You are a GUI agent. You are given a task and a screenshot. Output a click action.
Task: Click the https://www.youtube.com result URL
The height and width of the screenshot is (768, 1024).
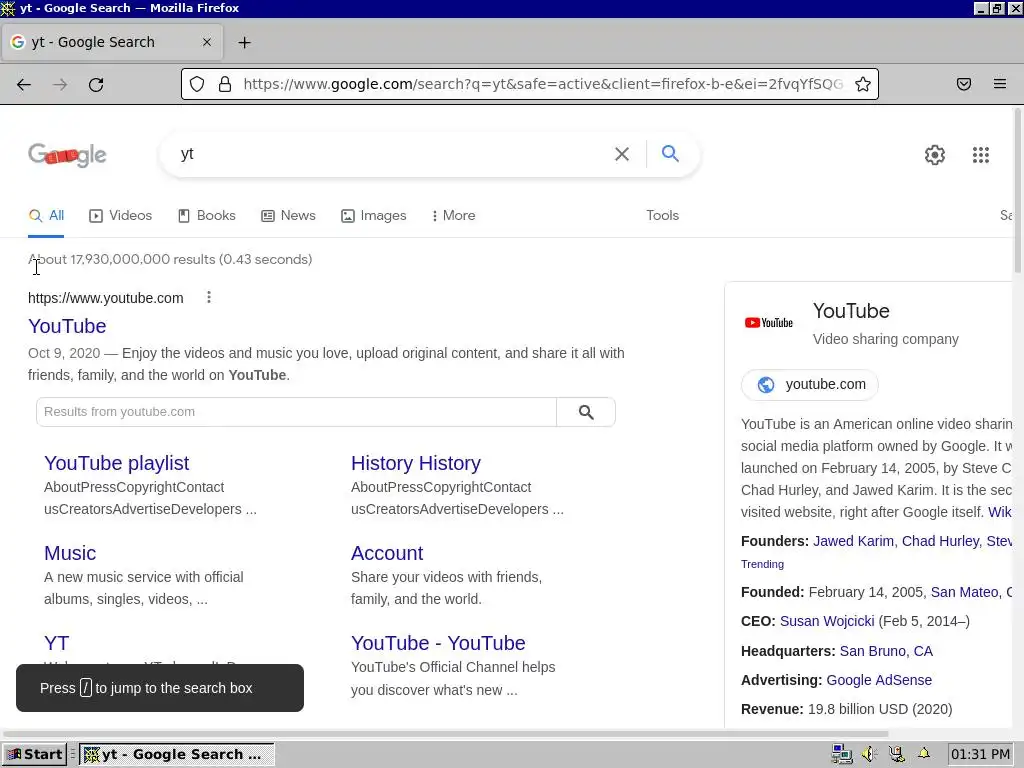105,298
